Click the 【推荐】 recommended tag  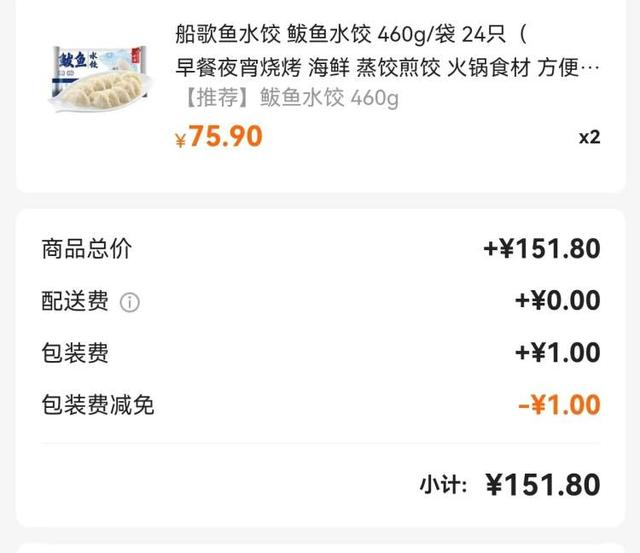point(216,98)
